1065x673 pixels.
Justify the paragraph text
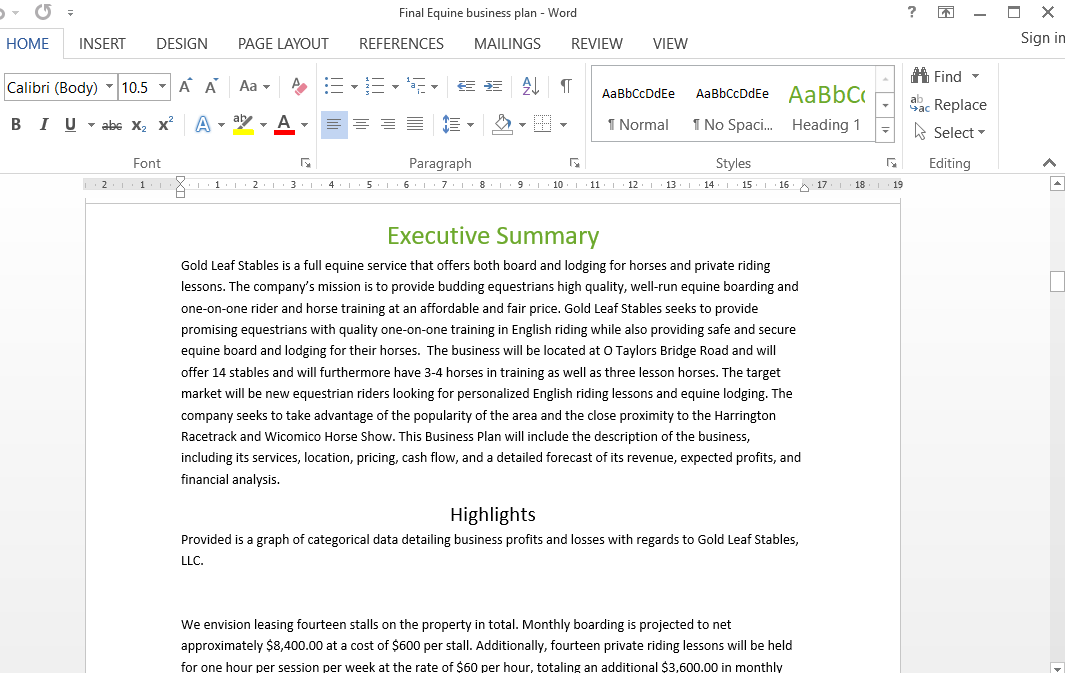[x=415, y=124]
